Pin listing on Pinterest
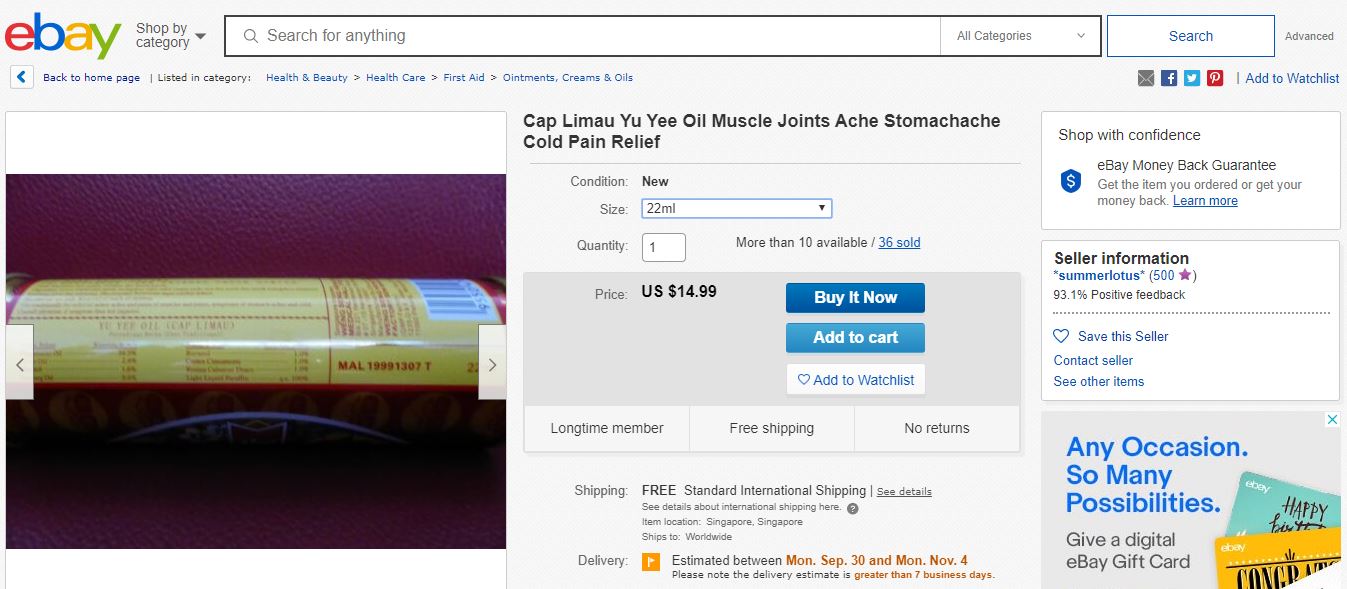Screen dimensions: 1347x589 point(1215,78)
